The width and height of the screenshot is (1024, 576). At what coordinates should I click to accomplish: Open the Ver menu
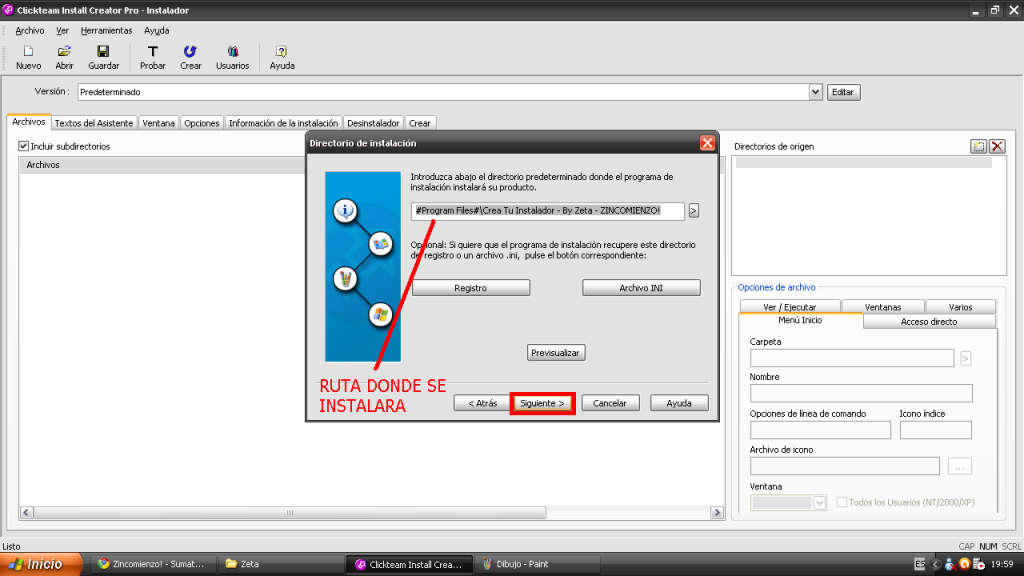click(62, 31)
